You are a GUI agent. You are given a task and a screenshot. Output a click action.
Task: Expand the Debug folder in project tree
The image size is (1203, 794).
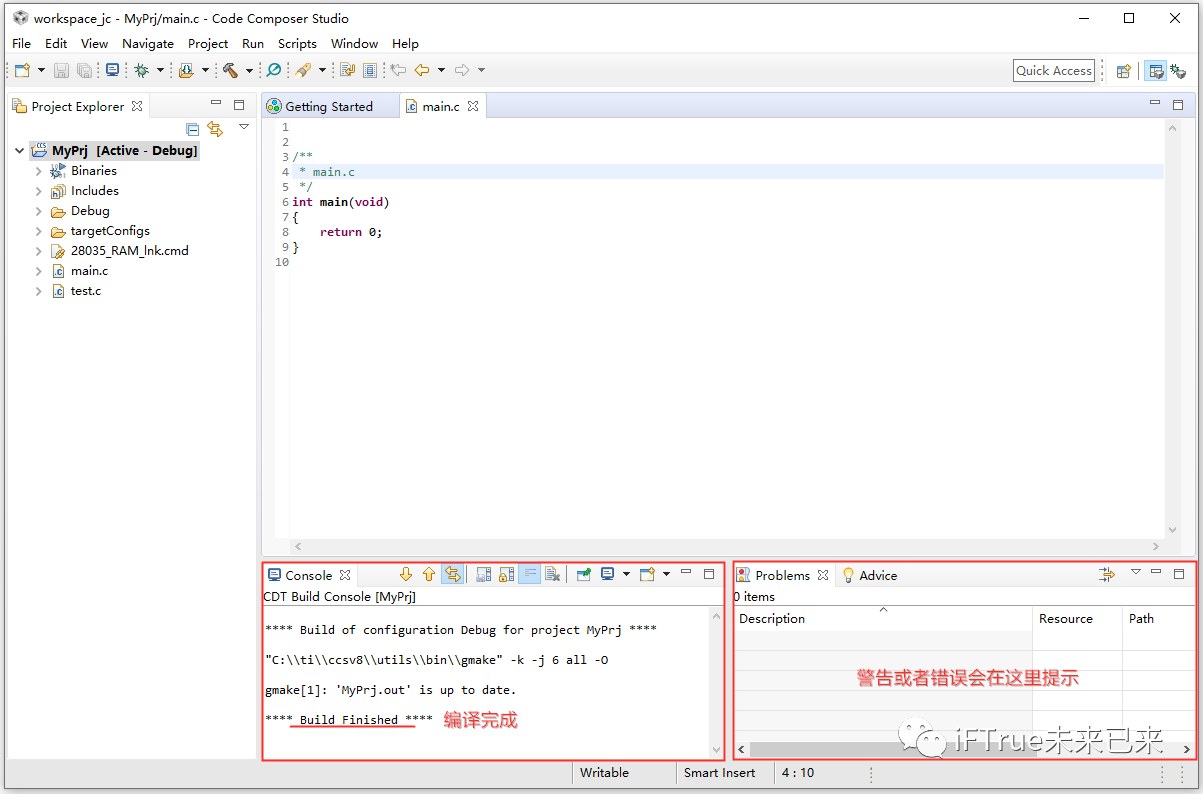click(38, 211)
